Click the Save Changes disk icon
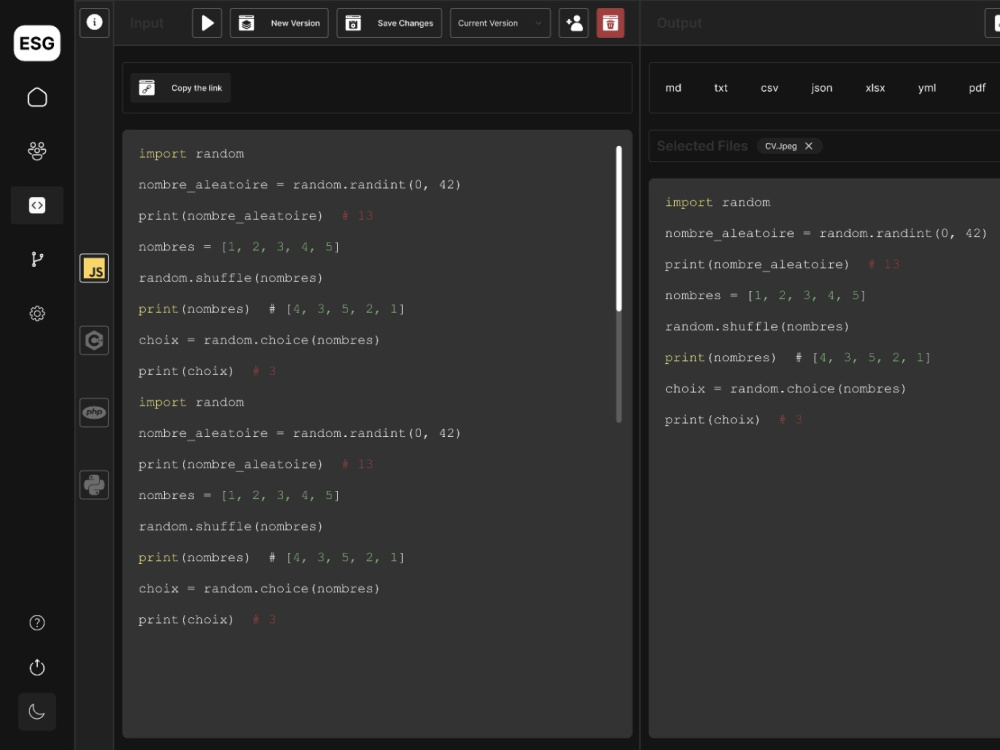This screenshot has width=1000, height=750. click(x=353, y=23)
